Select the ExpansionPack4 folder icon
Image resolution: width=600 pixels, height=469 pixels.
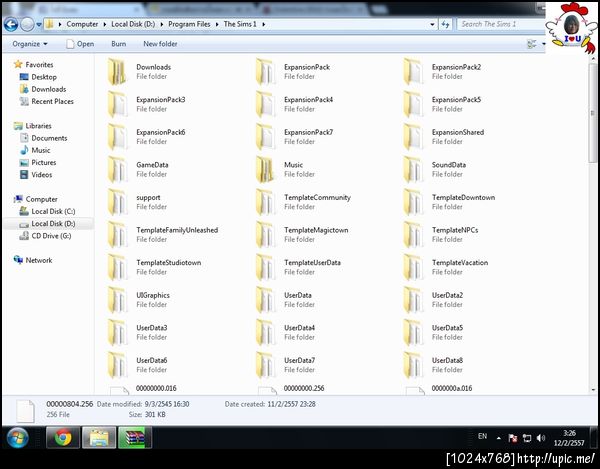click(x=265, y=104)
